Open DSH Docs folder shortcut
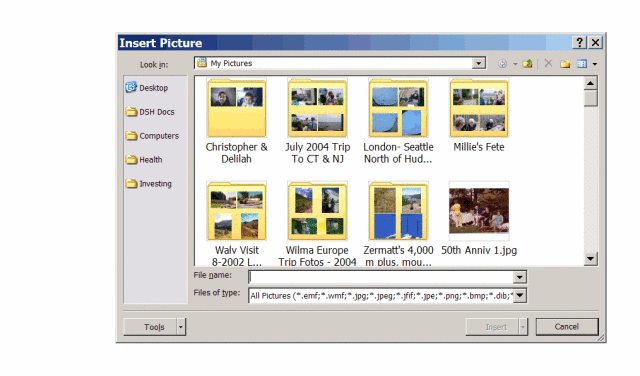This screenshot has height=376, width=640. [x=150, y=111]
